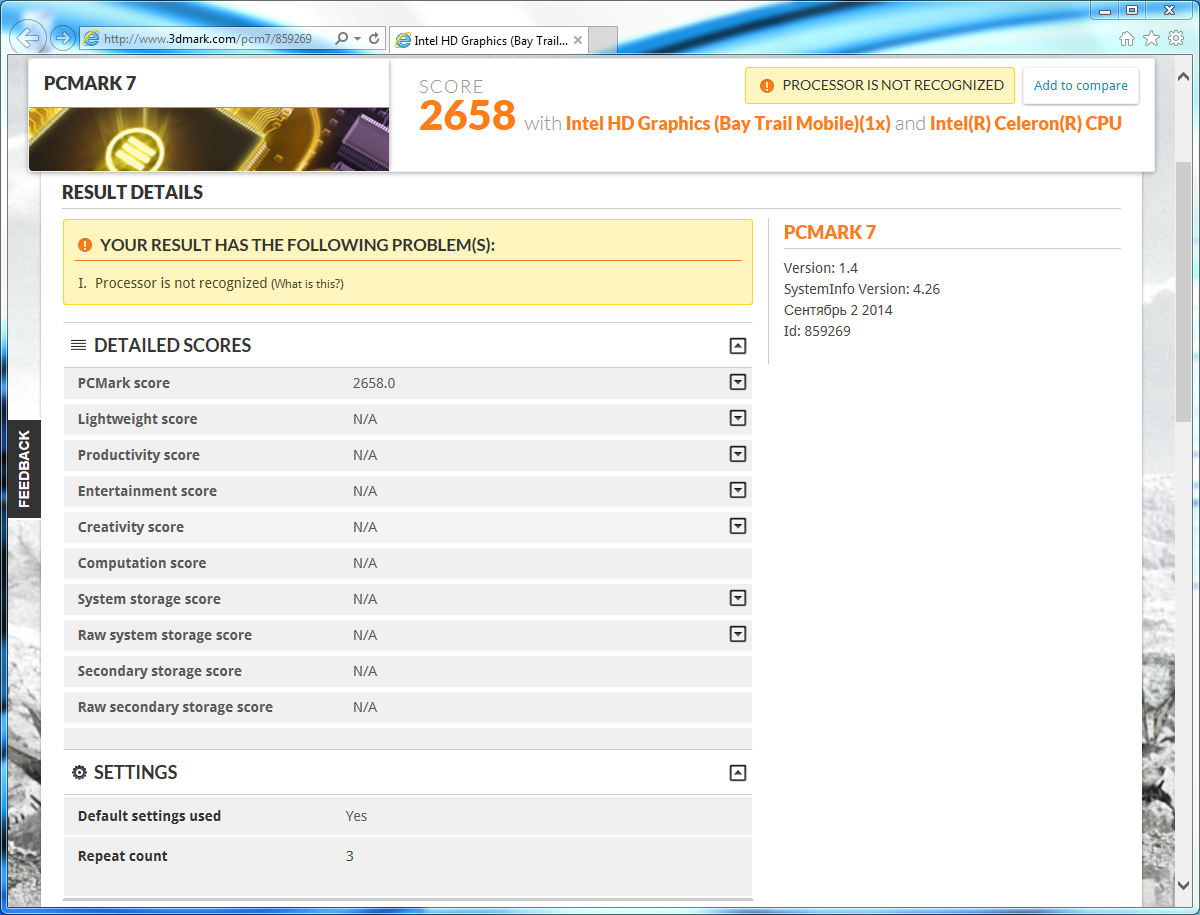
Task: Open the Favorites star icon
Action: coord(1151,38)
